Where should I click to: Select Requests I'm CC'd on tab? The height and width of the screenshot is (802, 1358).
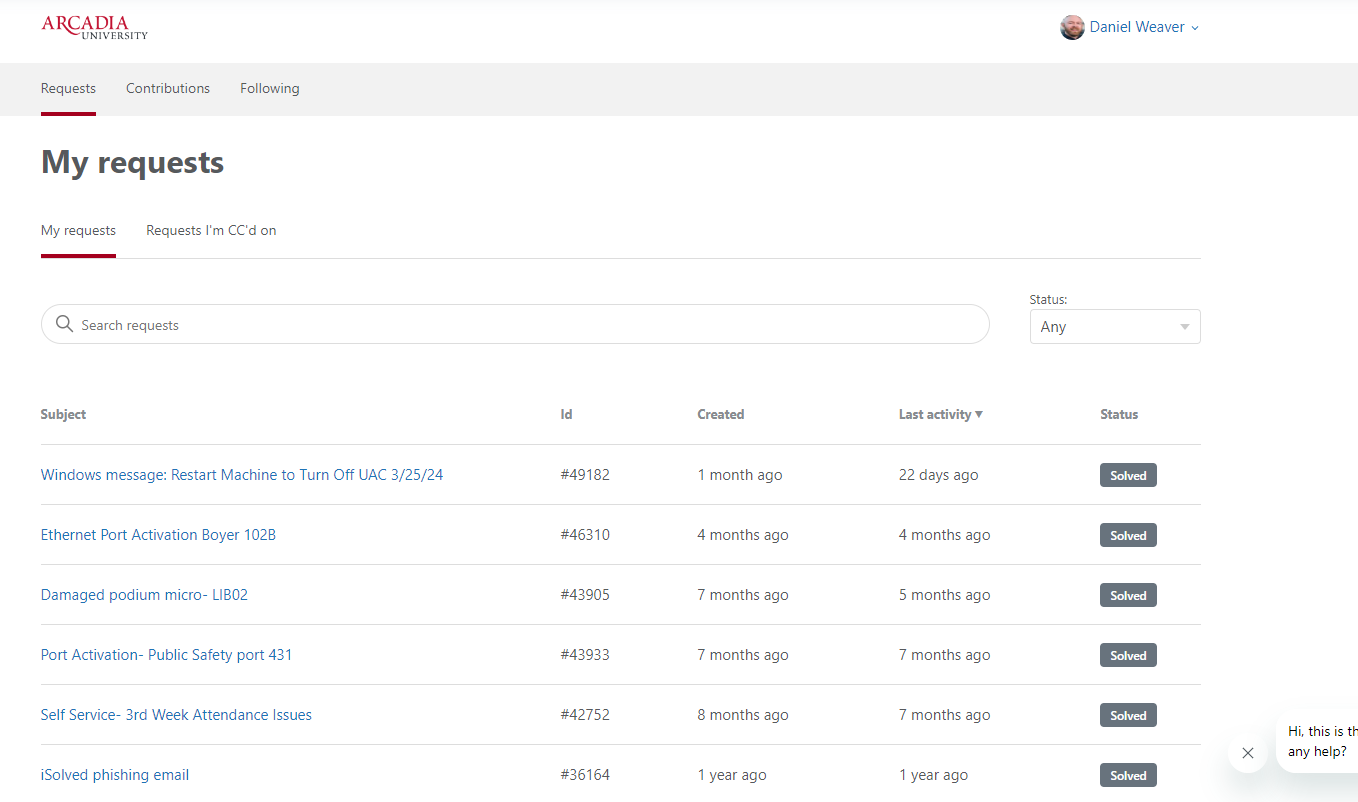coord(211,230)
